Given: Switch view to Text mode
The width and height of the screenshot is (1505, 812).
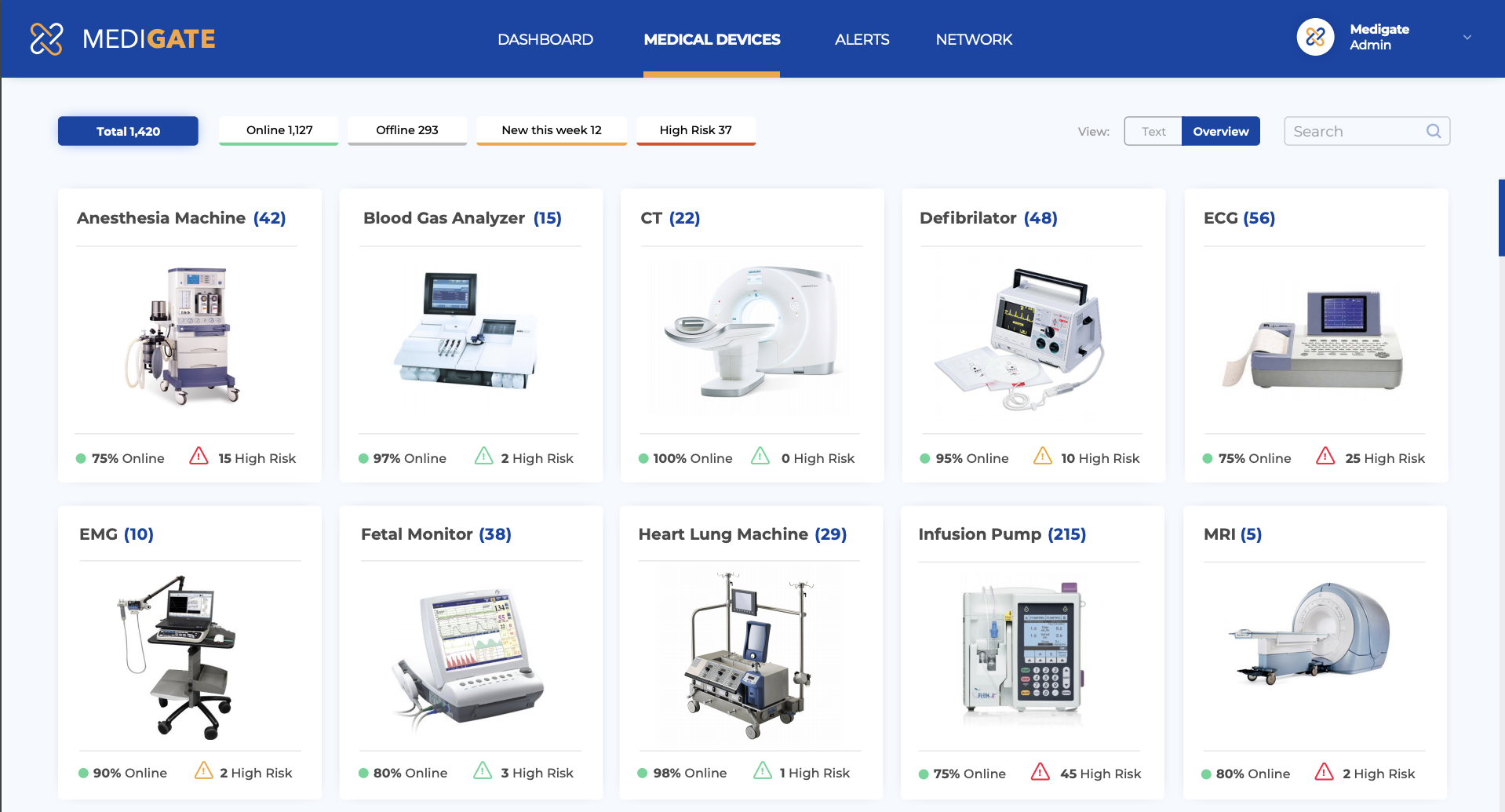Looking at the screenshot, I should (x=1153, y=131).
